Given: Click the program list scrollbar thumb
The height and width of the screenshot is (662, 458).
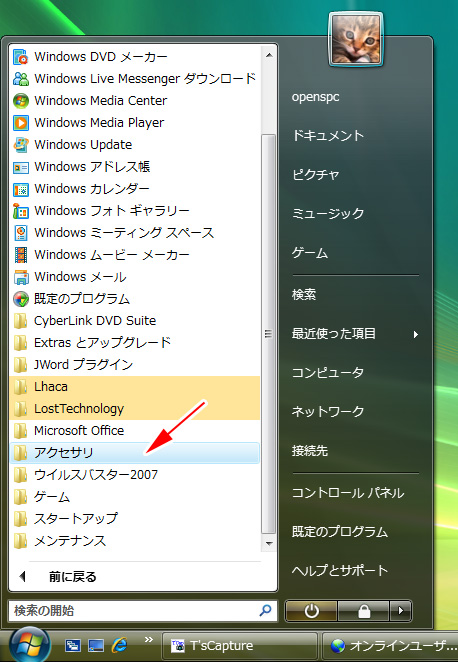Looking at the screenshot, I should pos(268,334).
